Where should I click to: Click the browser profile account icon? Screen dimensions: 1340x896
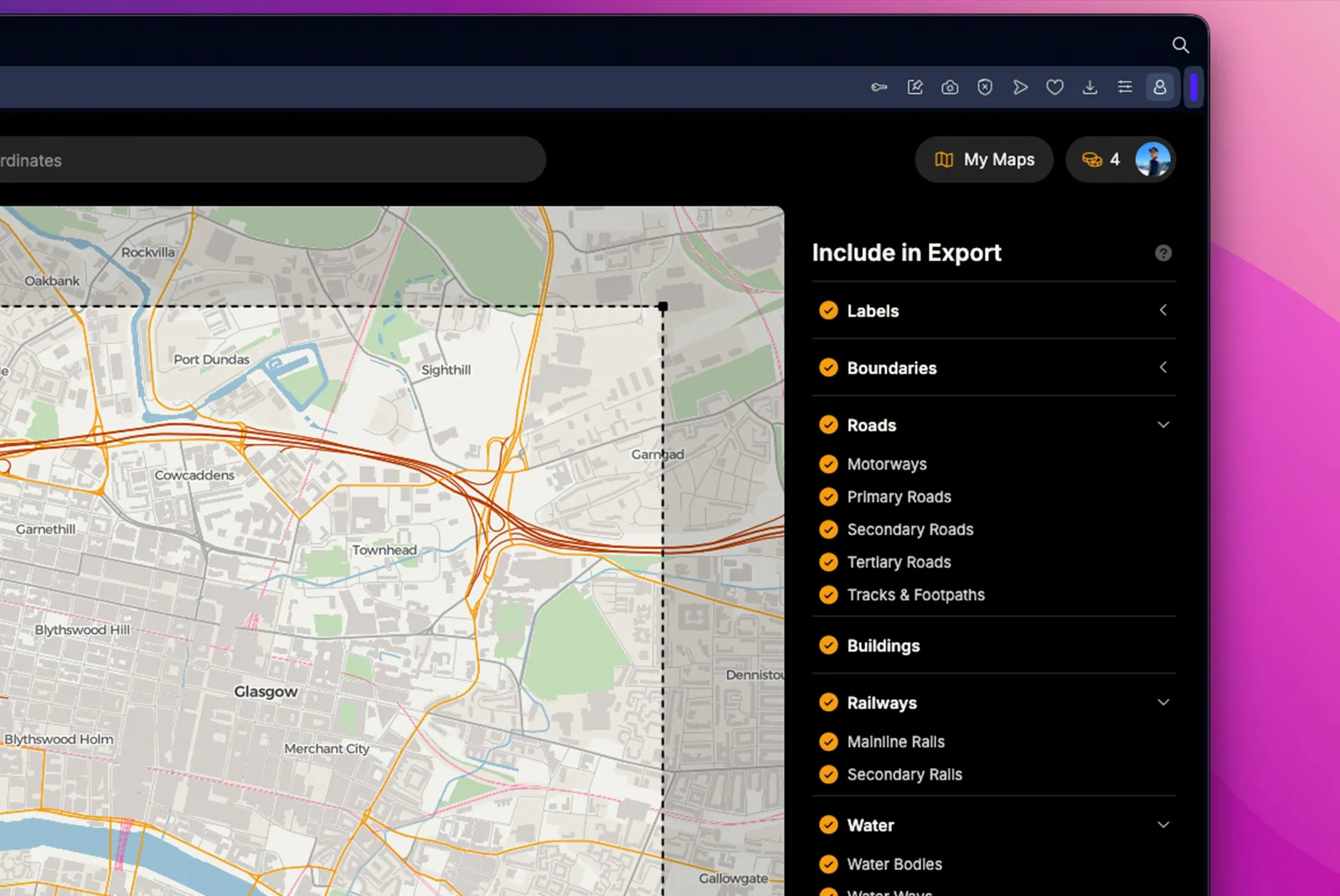pos(1160,87)
